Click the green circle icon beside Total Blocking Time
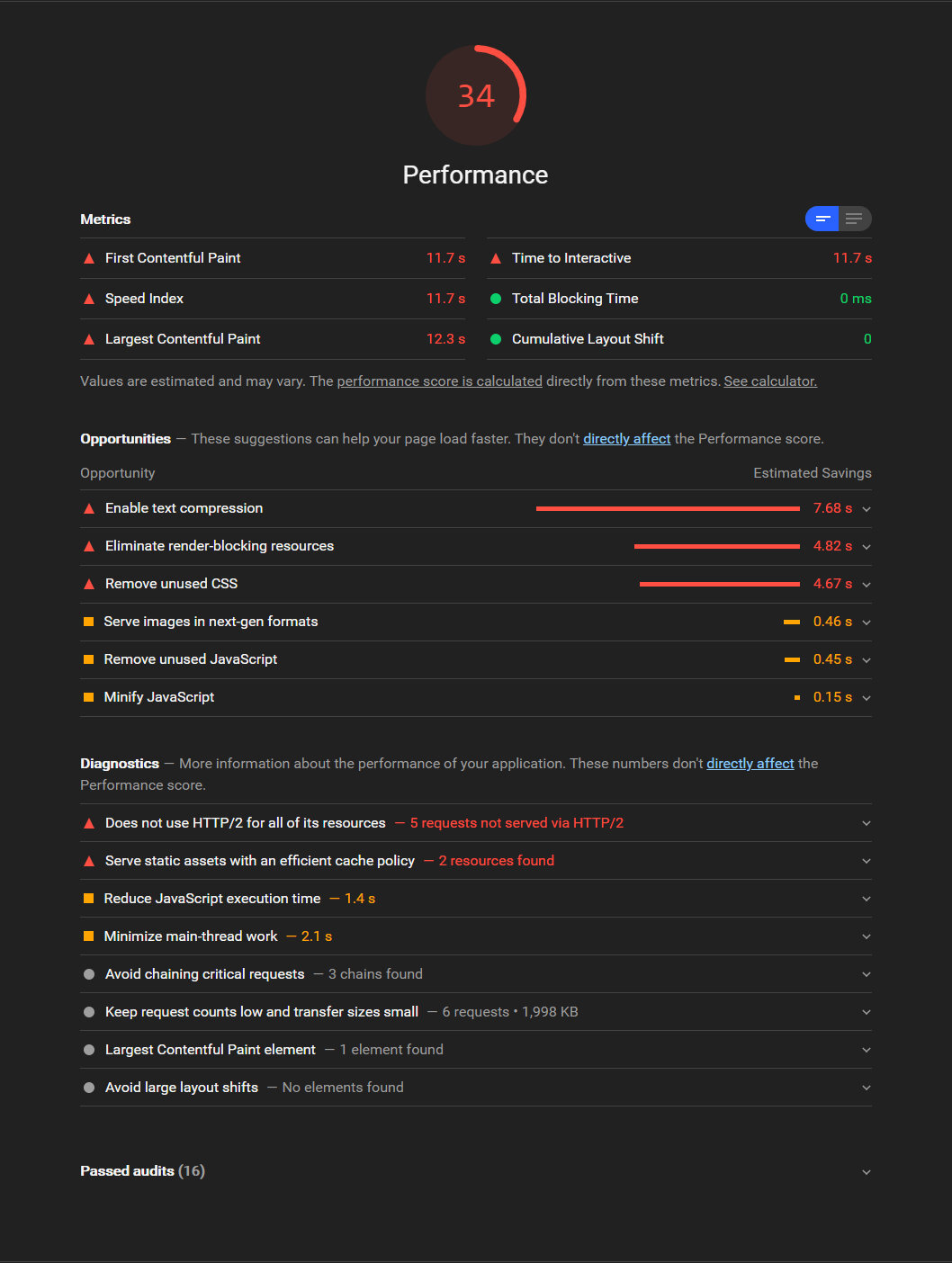The image size is (952, 1263). [496, 299]
